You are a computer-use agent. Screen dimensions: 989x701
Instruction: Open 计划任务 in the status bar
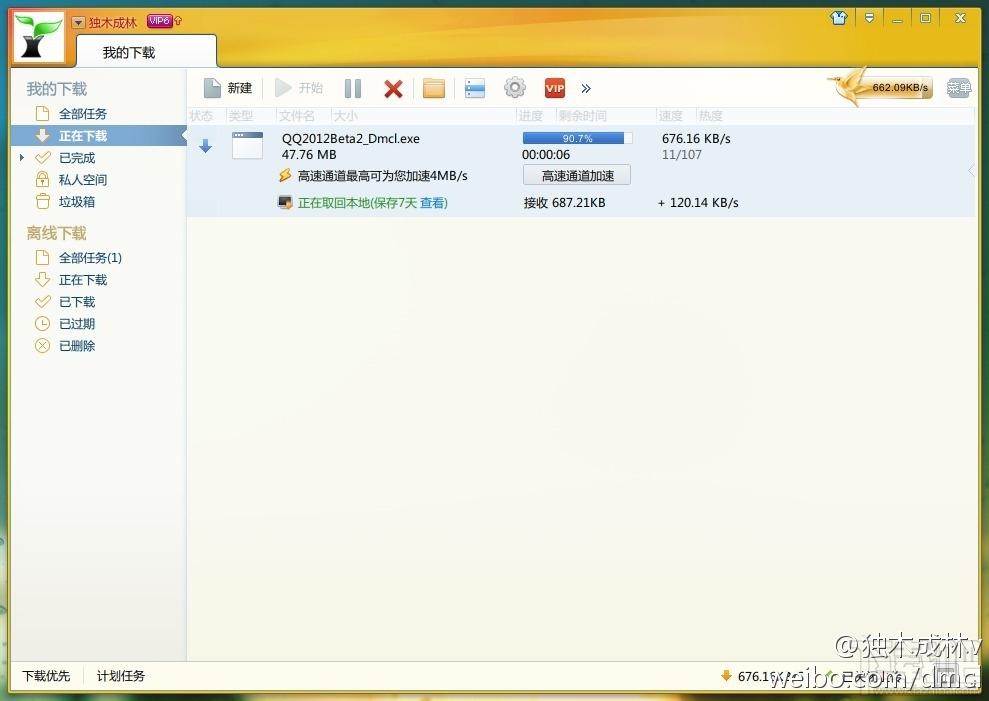tap(120, 676)
